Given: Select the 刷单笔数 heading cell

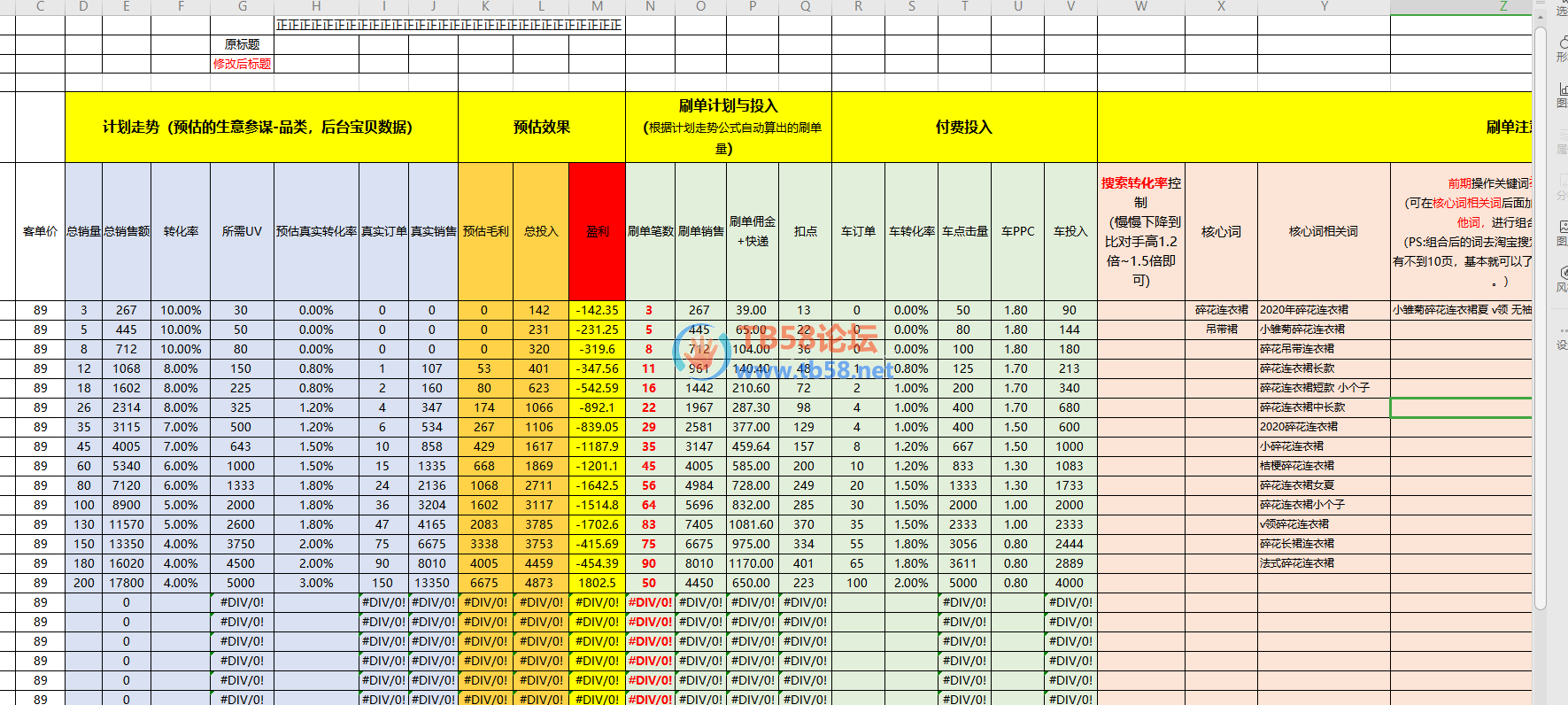Looking at the screenshot, I should [651, 231].
